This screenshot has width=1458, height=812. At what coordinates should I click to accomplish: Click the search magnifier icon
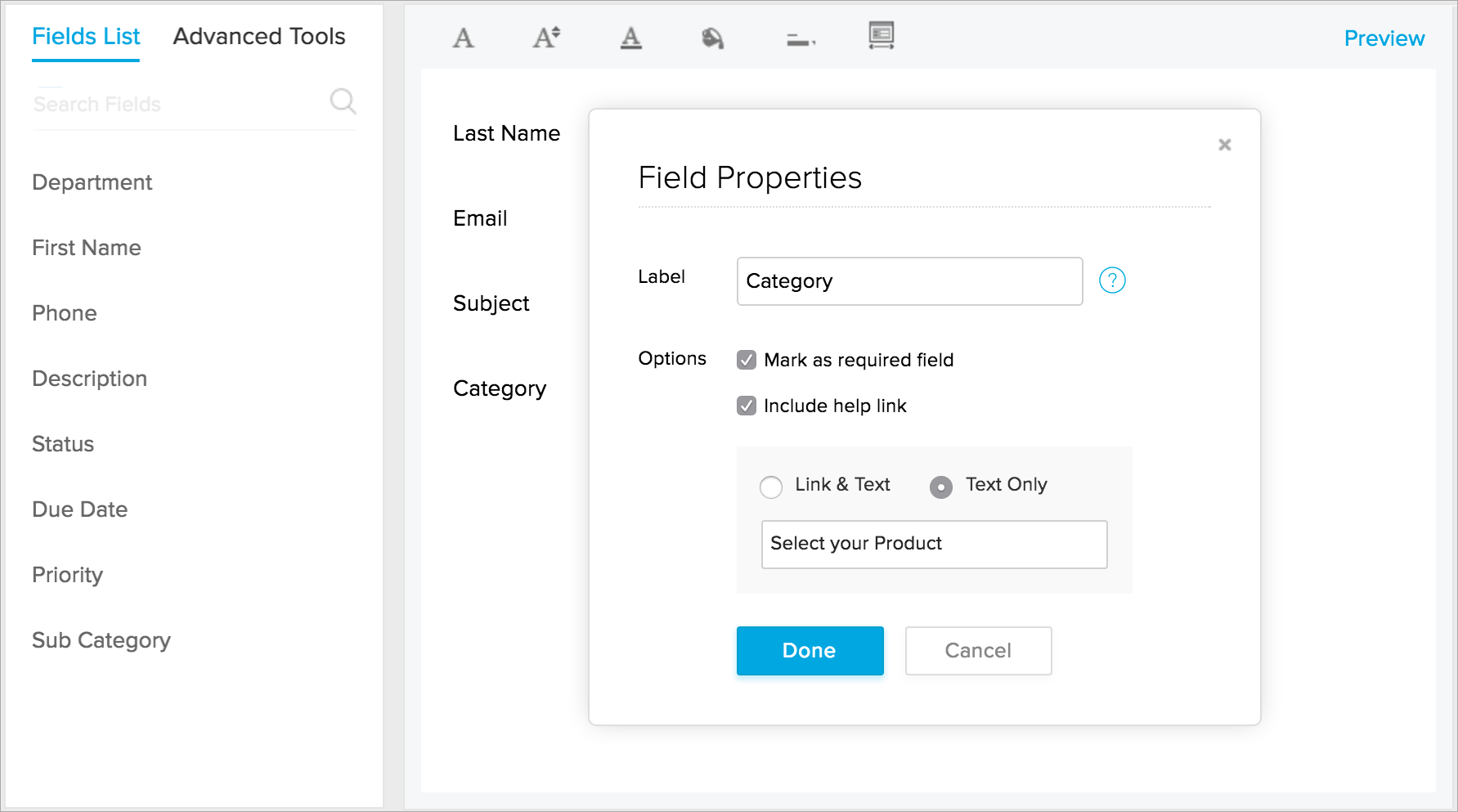pyautogui.click(x=343, y=101)
